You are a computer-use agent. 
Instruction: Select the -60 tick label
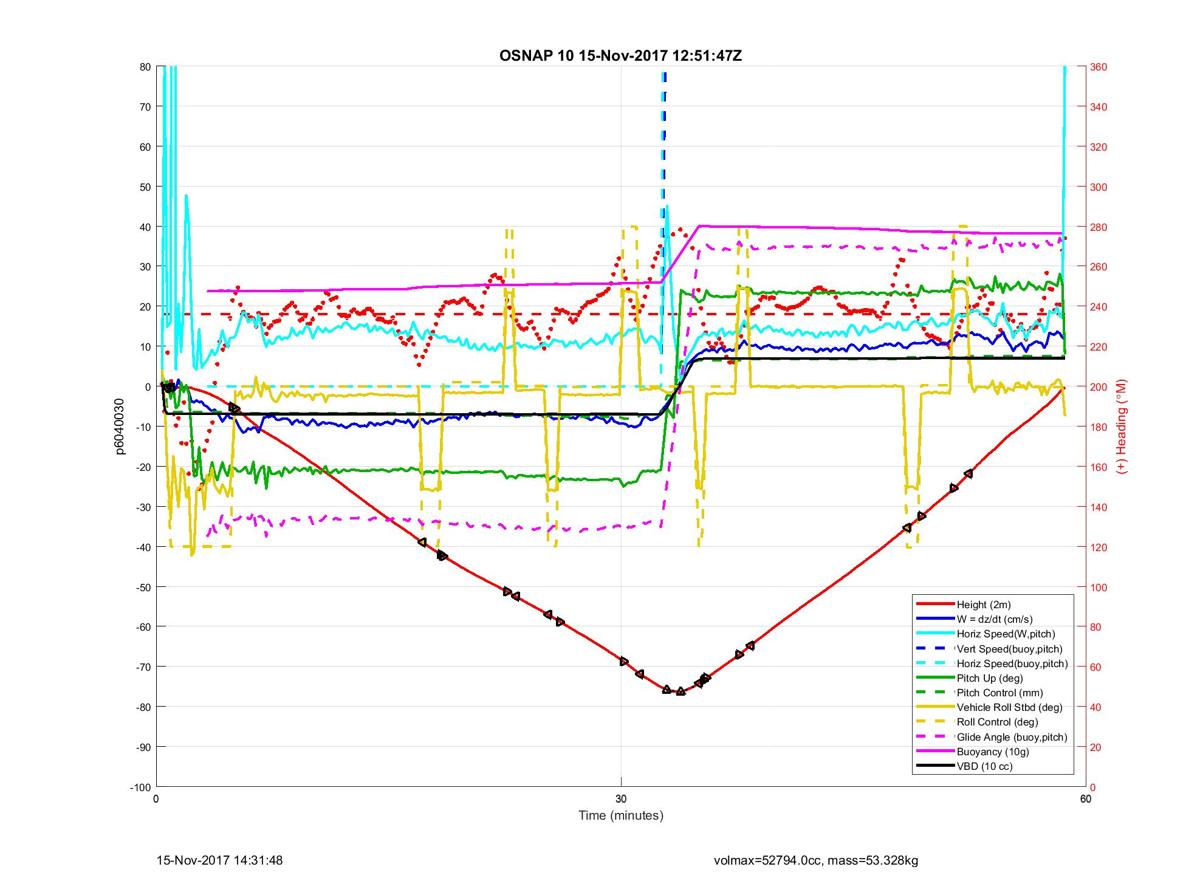click(x=142, y=627)
